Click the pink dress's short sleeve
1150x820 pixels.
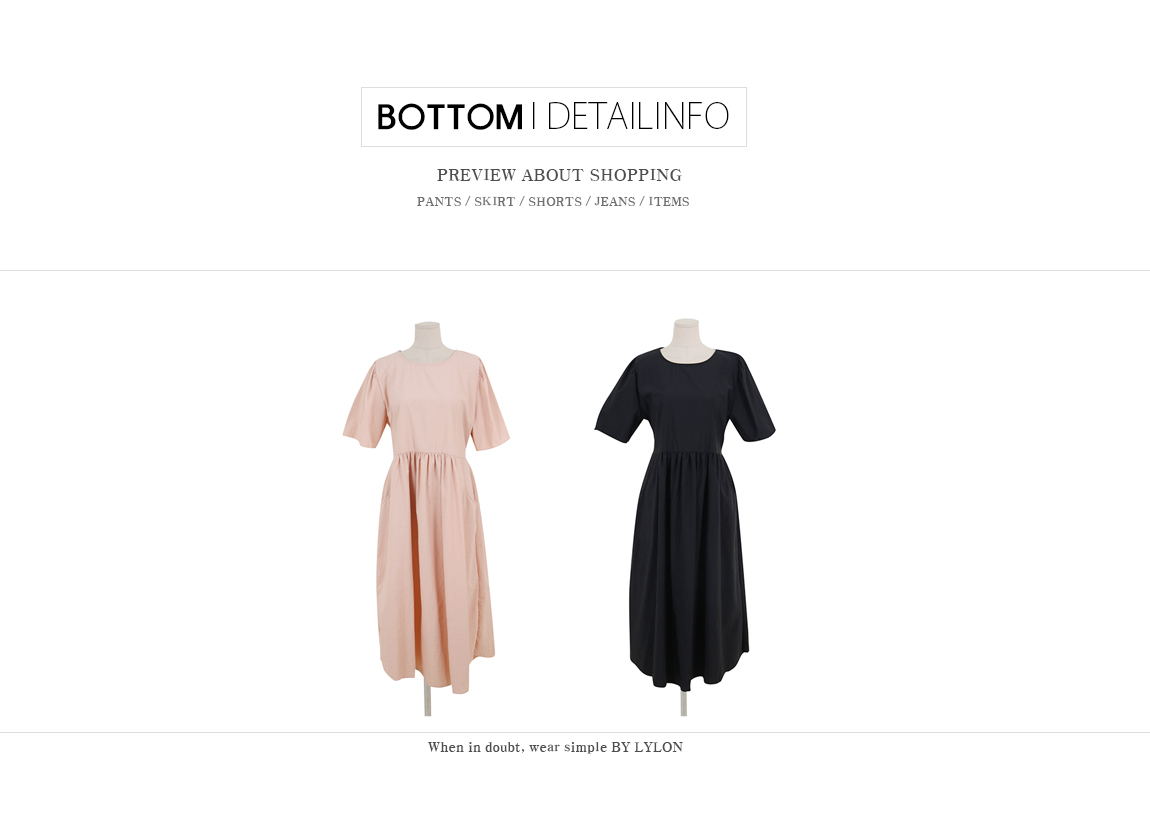365,411
